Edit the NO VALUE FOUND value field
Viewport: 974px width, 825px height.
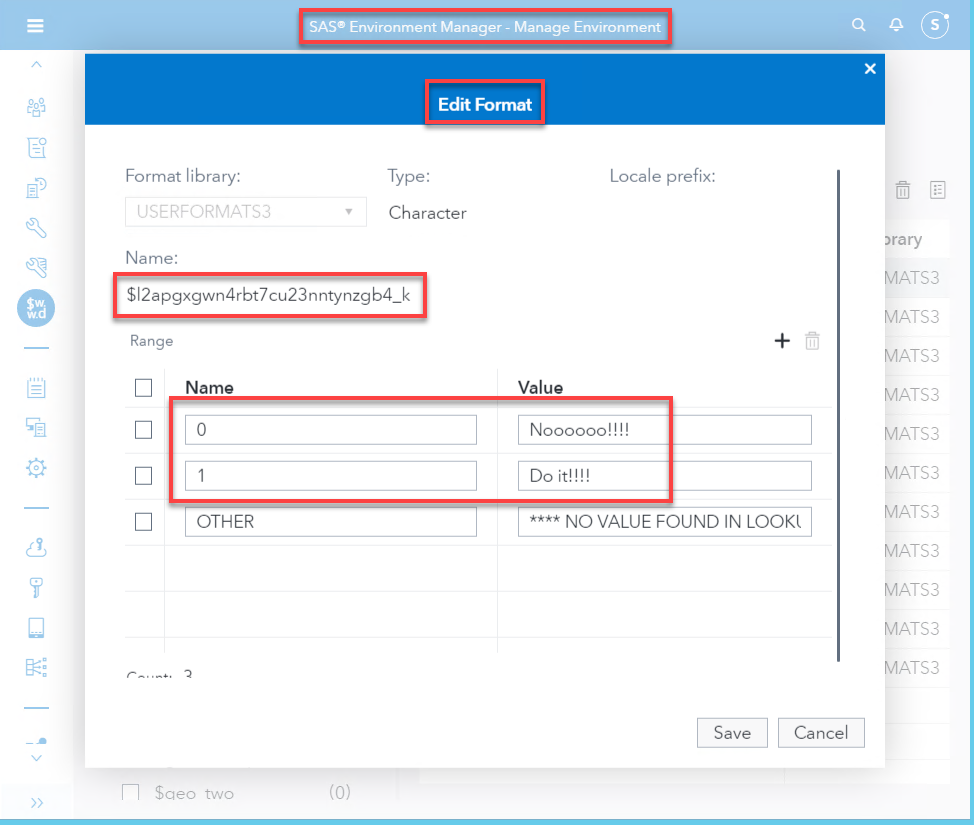click(665, 522)
